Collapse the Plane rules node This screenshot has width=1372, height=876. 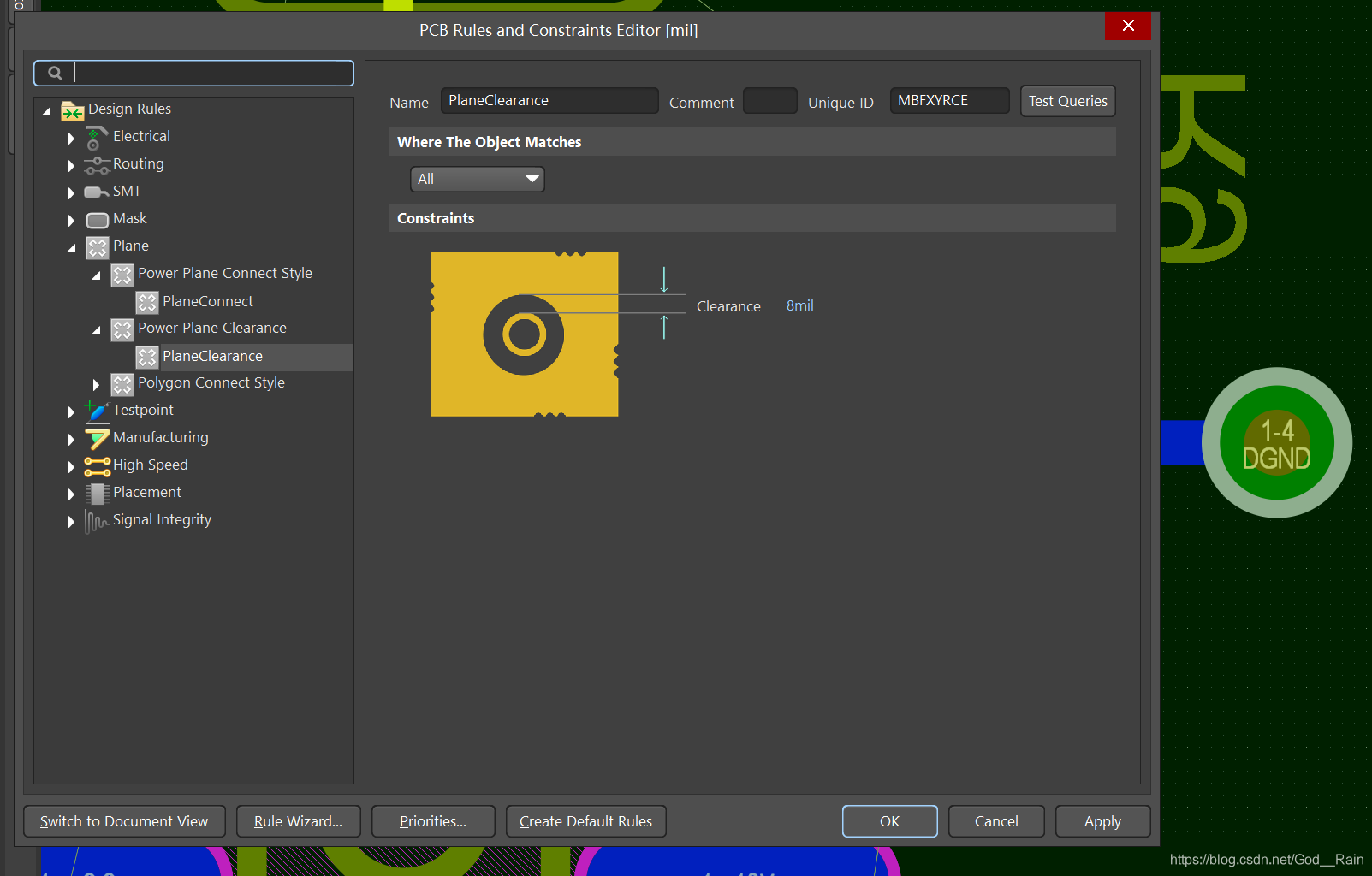coord(72,248)
